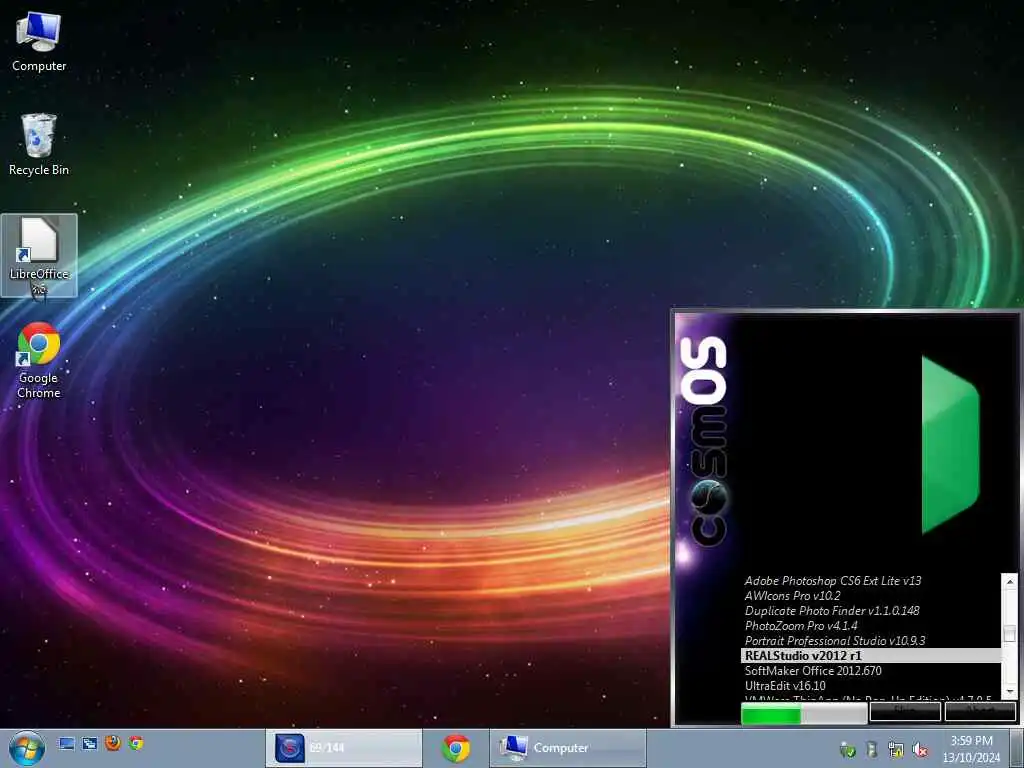Click installer list scrollbar down arrow

[1010, 691]
